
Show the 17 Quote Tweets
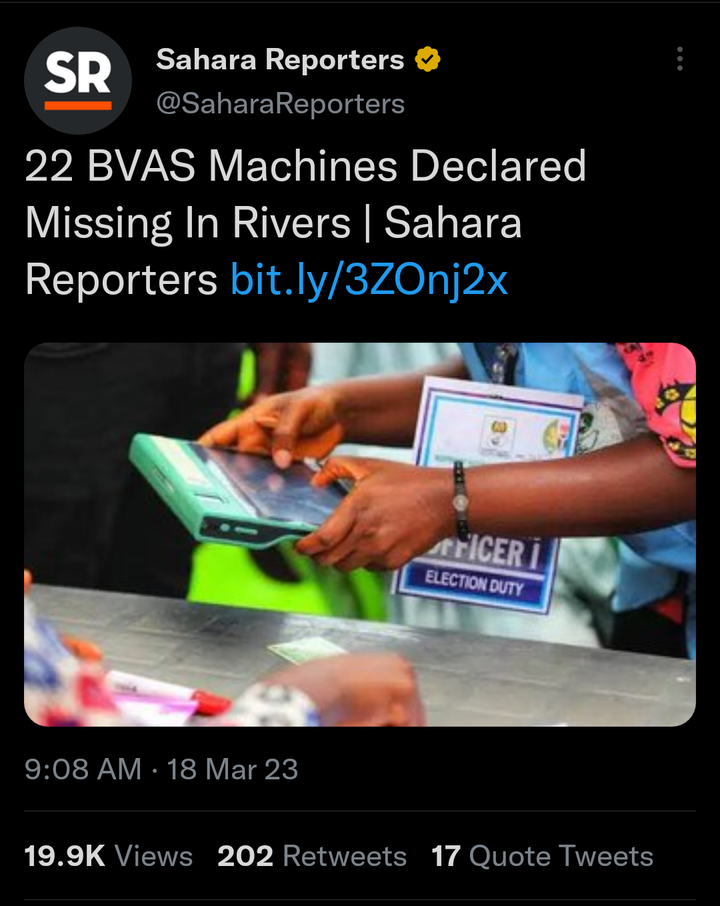coord(542,856)
